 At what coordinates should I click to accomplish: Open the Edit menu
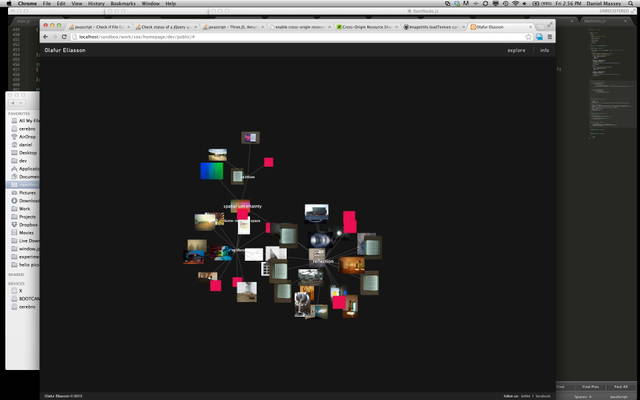point(61,3)
